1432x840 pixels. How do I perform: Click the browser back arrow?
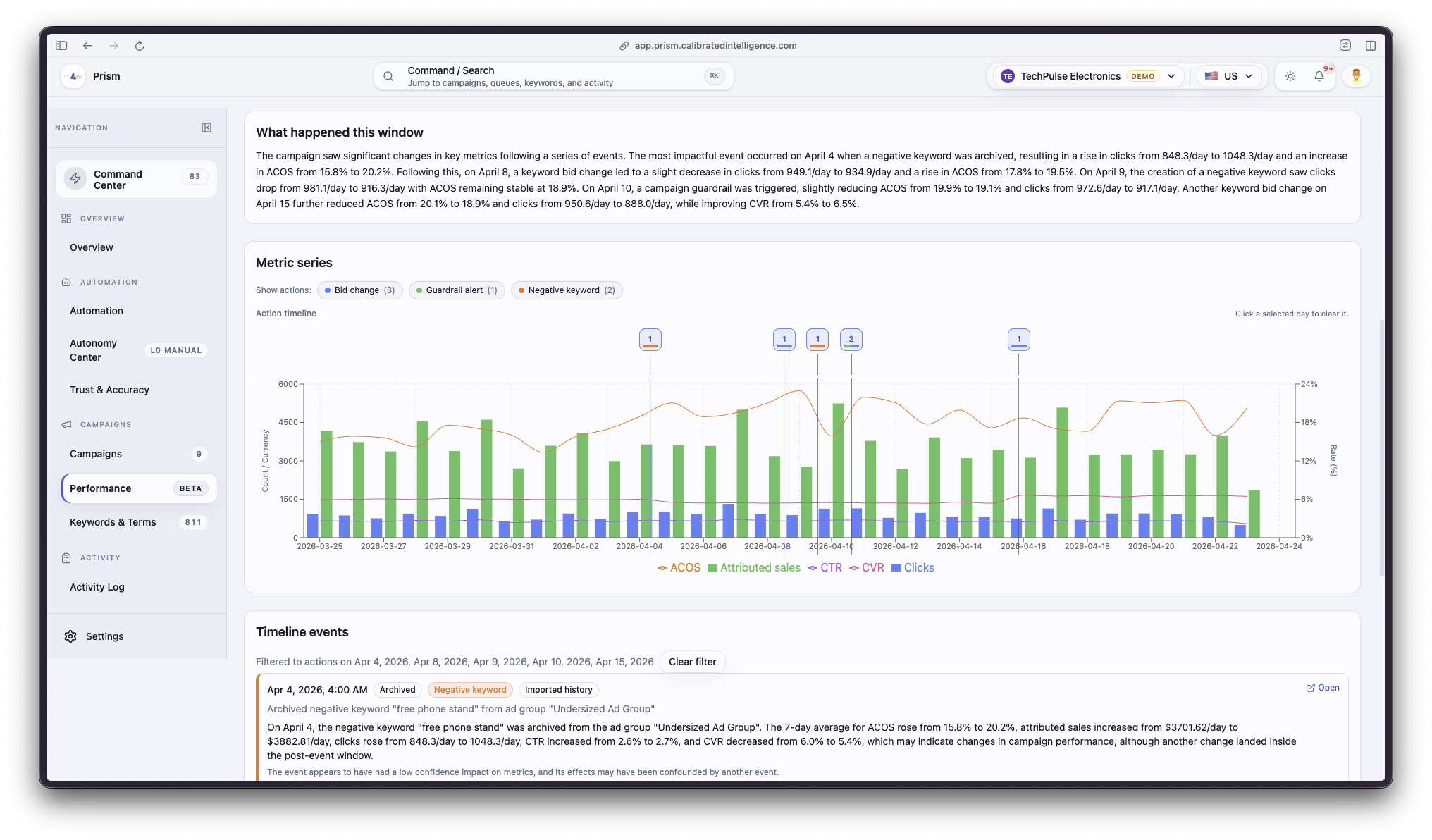click(x=87, y=46)
